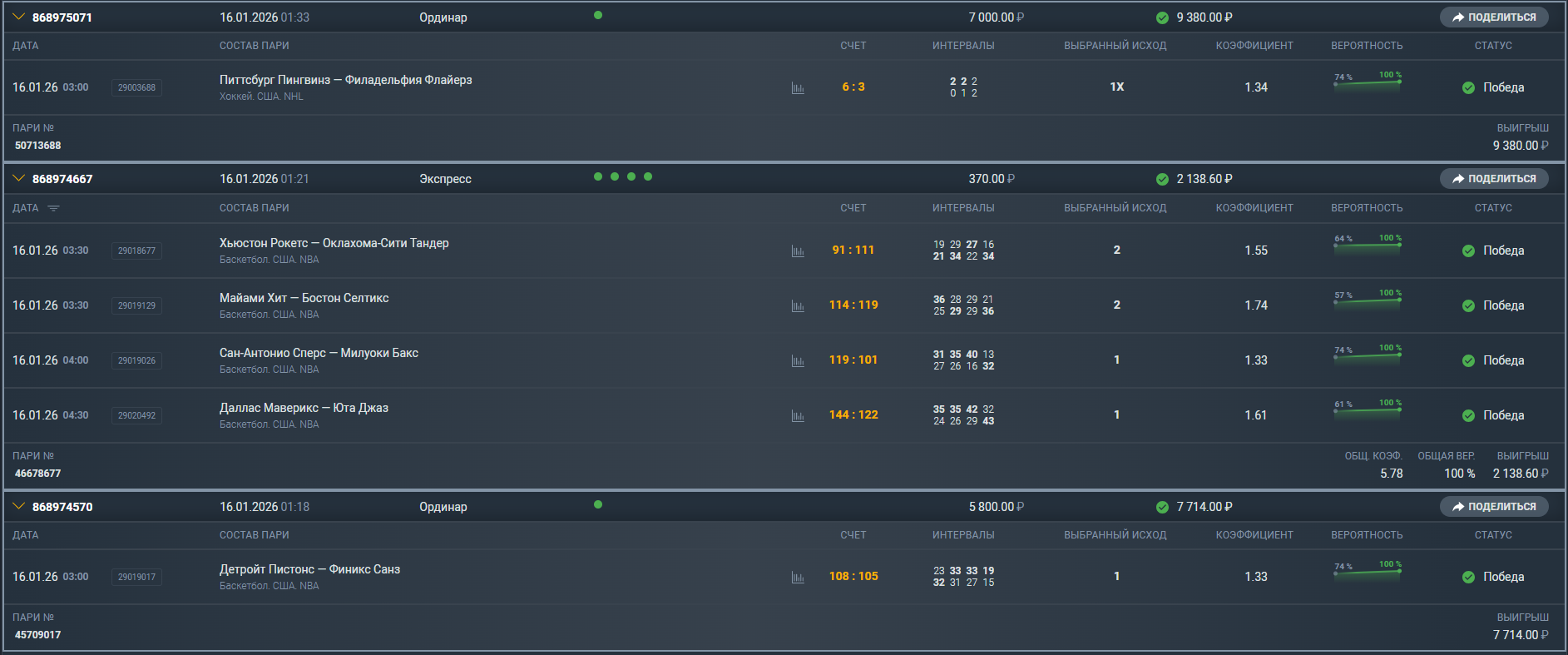This screenshot has width=1568, height=655.
Task: Click Победа status icon for Даллас Маверикс
Action: point(1468,415)
